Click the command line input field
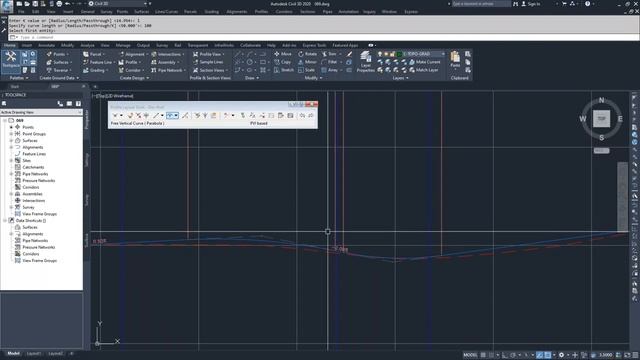640x360 pixels. [x=327, y=37]
